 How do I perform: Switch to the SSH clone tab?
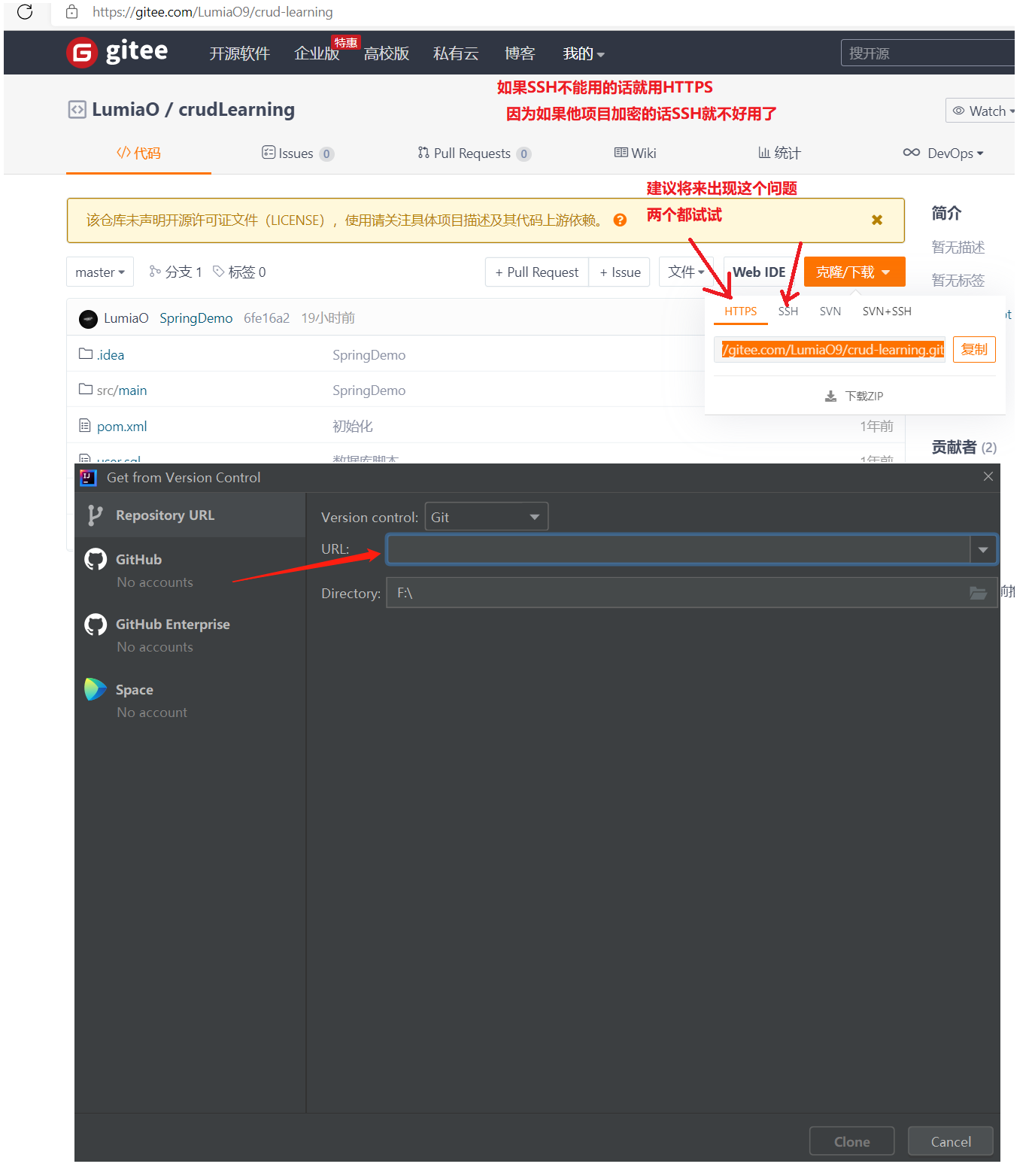(788, 311)
